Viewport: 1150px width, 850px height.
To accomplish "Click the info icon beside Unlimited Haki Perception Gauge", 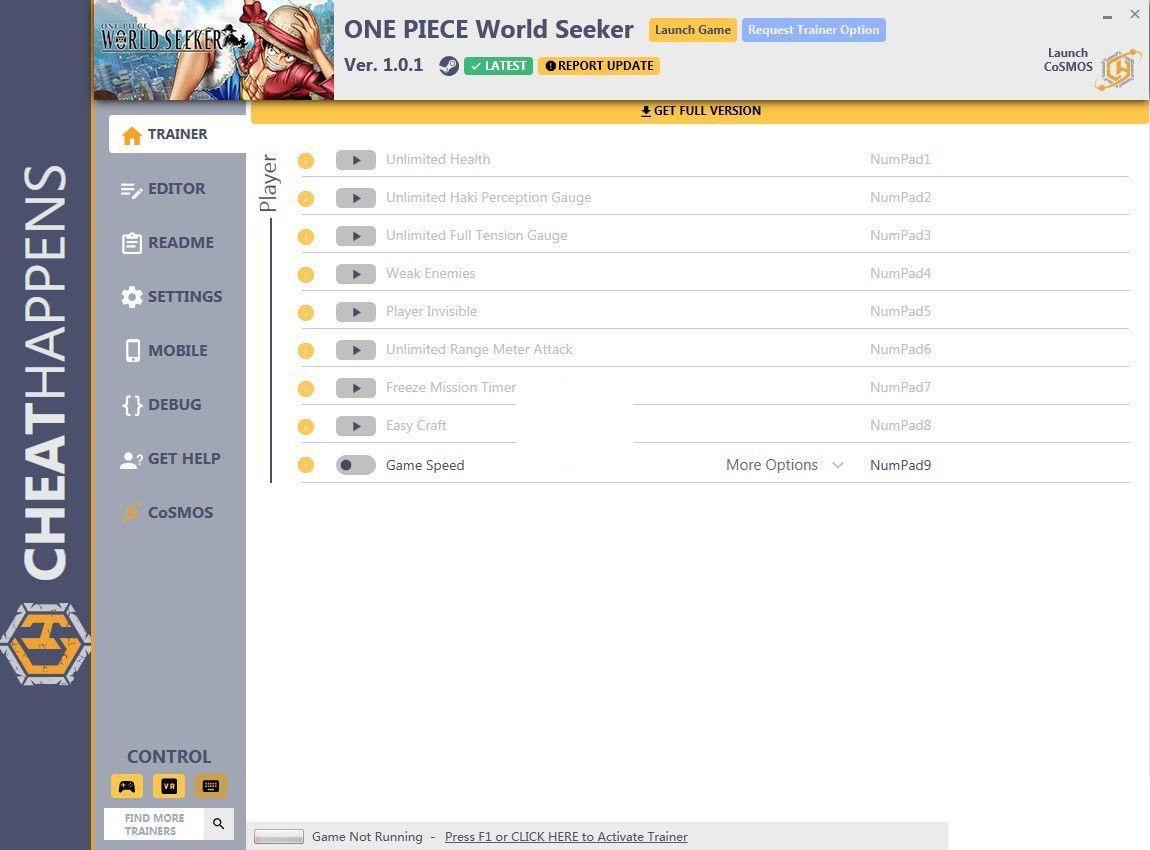I will 306,199.
